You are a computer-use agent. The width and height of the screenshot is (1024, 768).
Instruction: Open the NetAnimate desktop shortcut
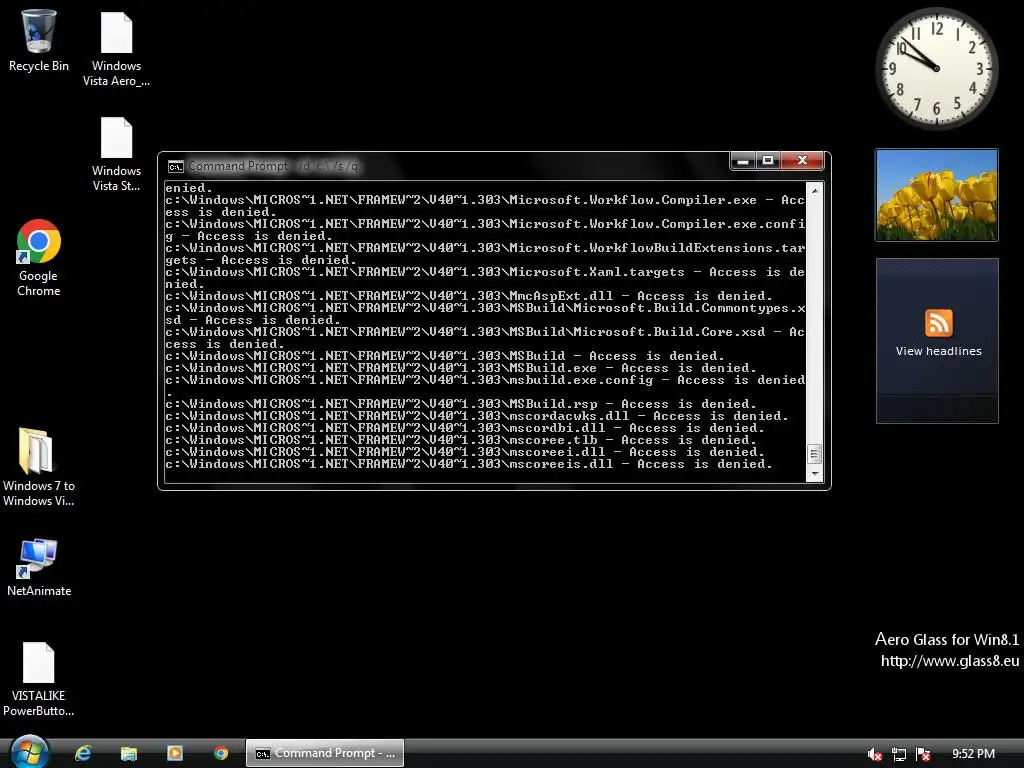(x=39, y=567)
